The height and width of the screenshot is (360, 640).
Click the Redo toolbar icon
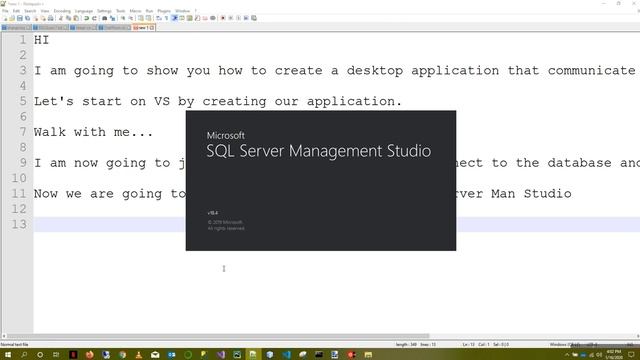(94, 18)
